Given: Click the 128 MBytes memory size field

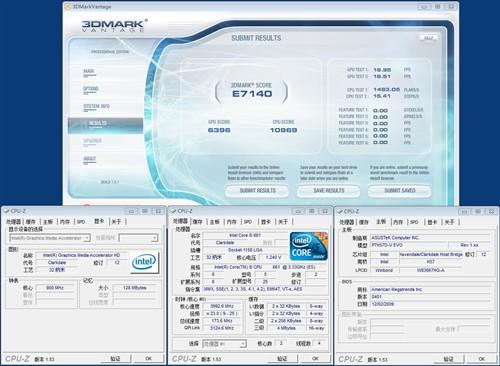Looking at the screenshot, I should 135,288.
